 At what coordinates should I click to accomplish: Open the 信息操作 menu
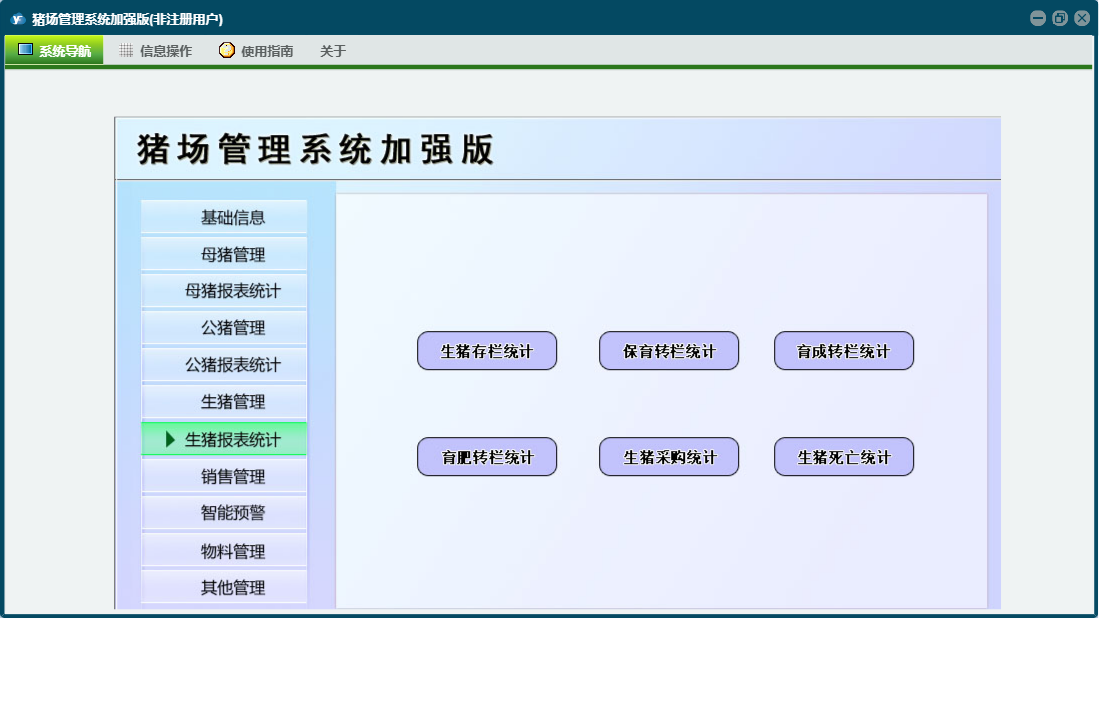pyautogui.click(x=156, y=51)
